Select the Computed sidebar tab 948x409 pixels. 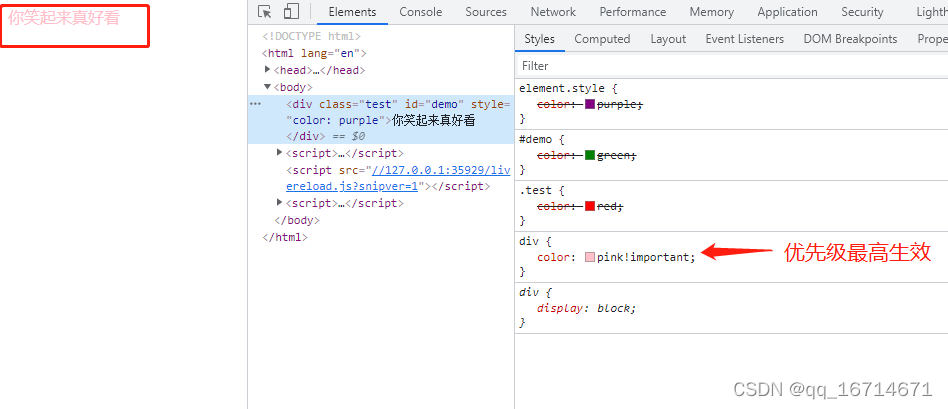coord(602,39)
